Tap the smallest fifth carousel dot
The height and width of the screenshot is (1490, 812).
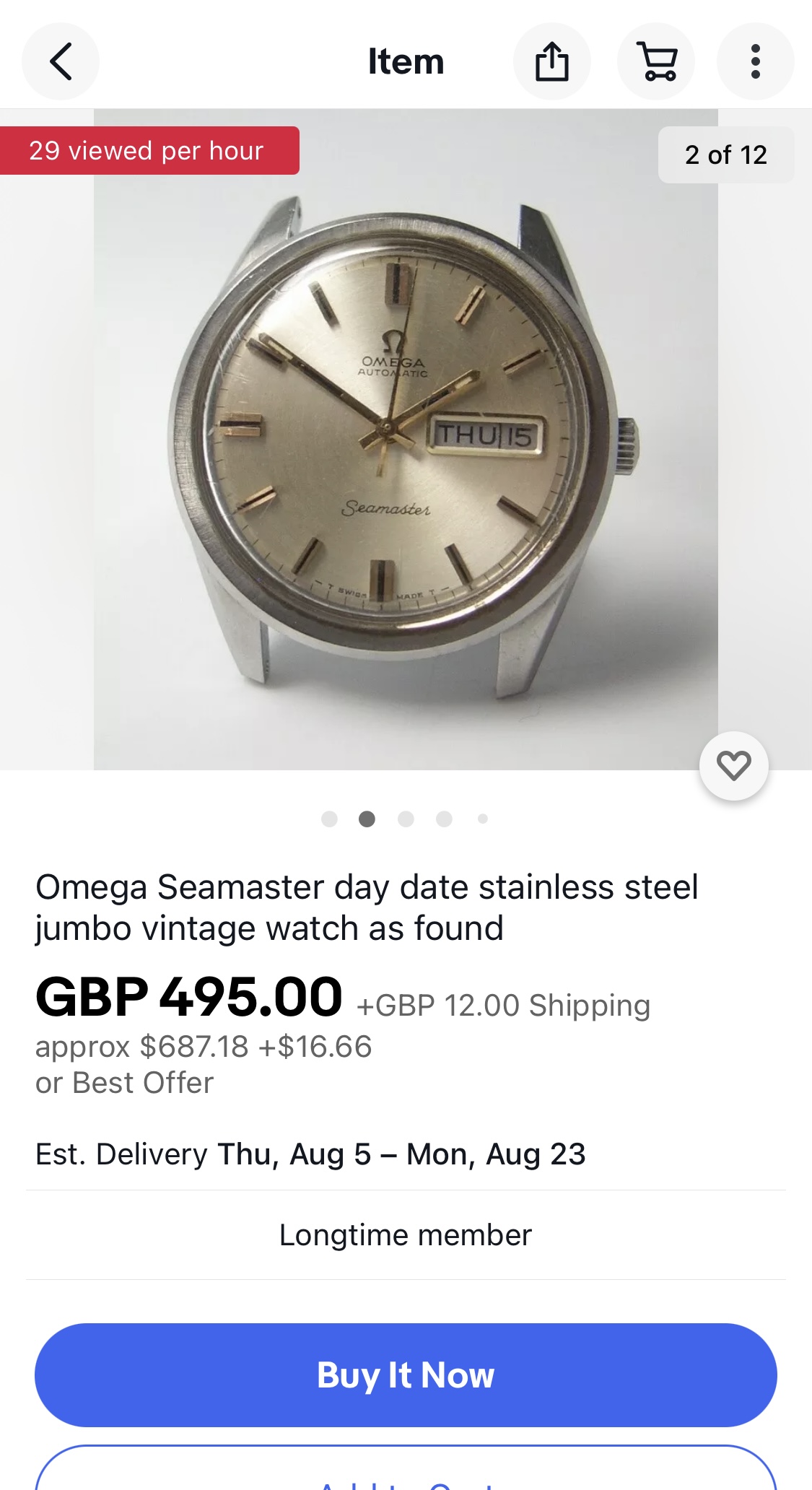point(483,819)
